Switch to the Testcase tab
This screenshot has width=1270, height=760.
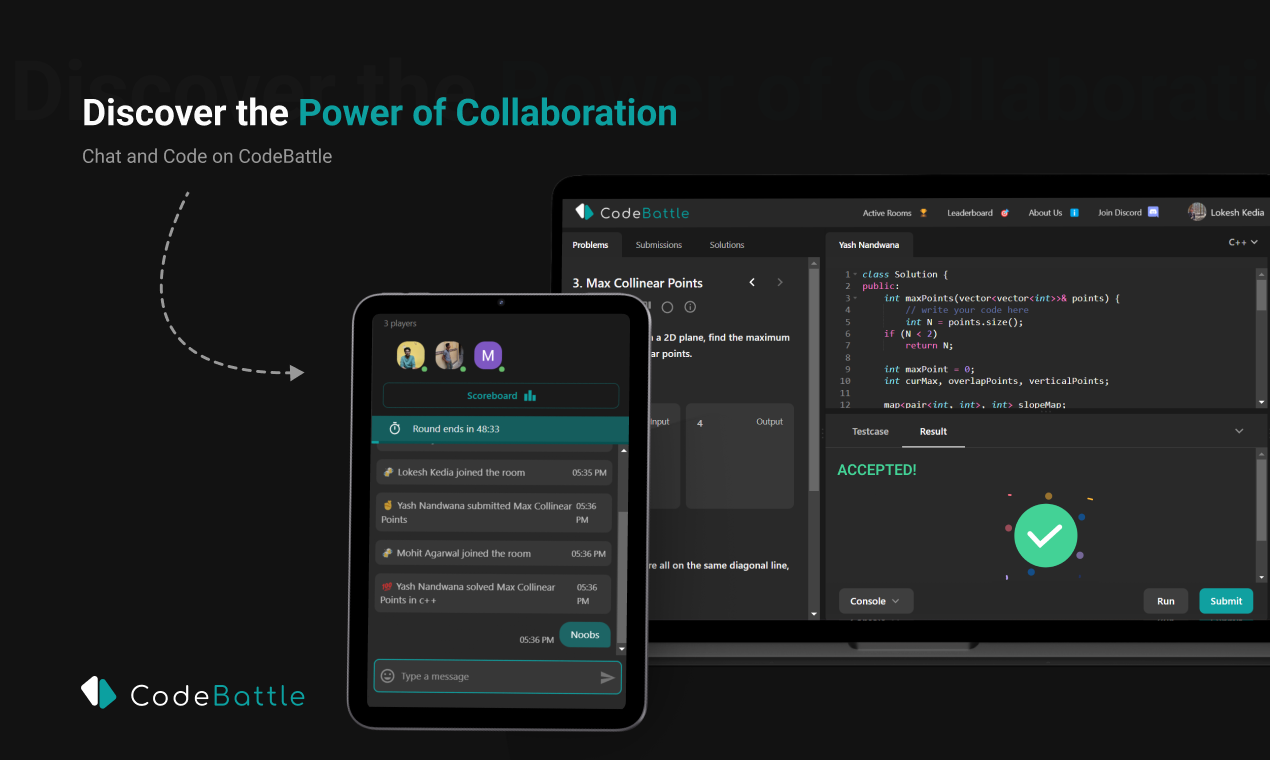(870, 431)
